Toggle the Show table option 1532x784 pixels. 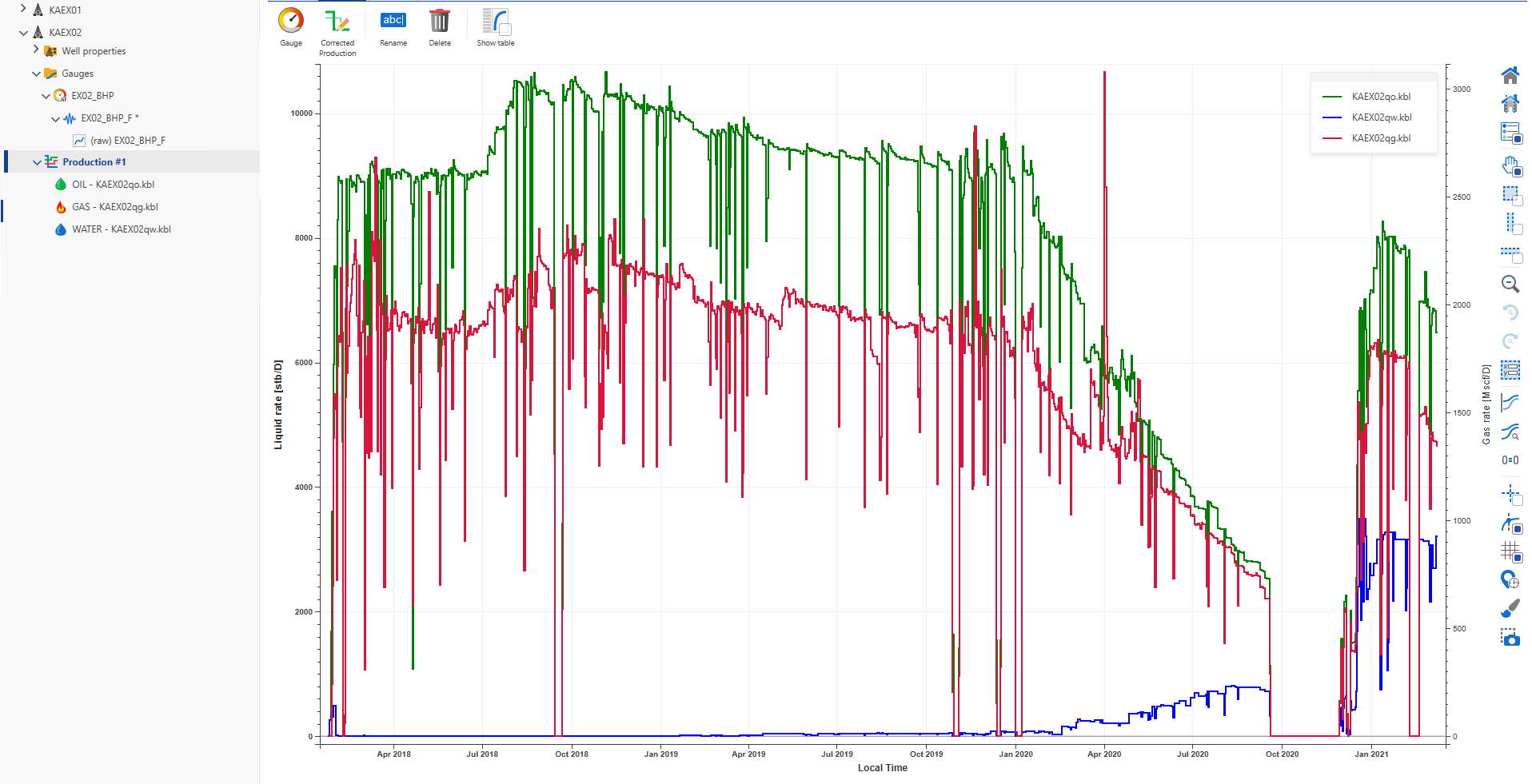(x=496, y=22)
